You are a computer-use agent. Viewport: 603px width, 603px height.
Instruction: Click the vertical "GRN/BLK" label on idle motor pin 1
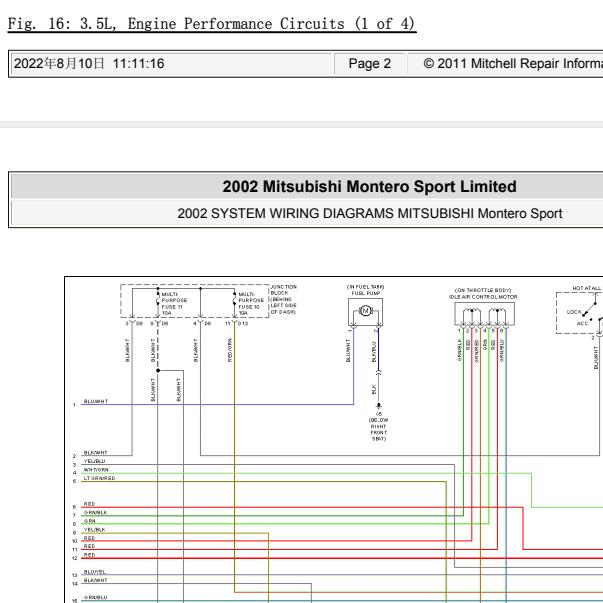pos(459,350)
